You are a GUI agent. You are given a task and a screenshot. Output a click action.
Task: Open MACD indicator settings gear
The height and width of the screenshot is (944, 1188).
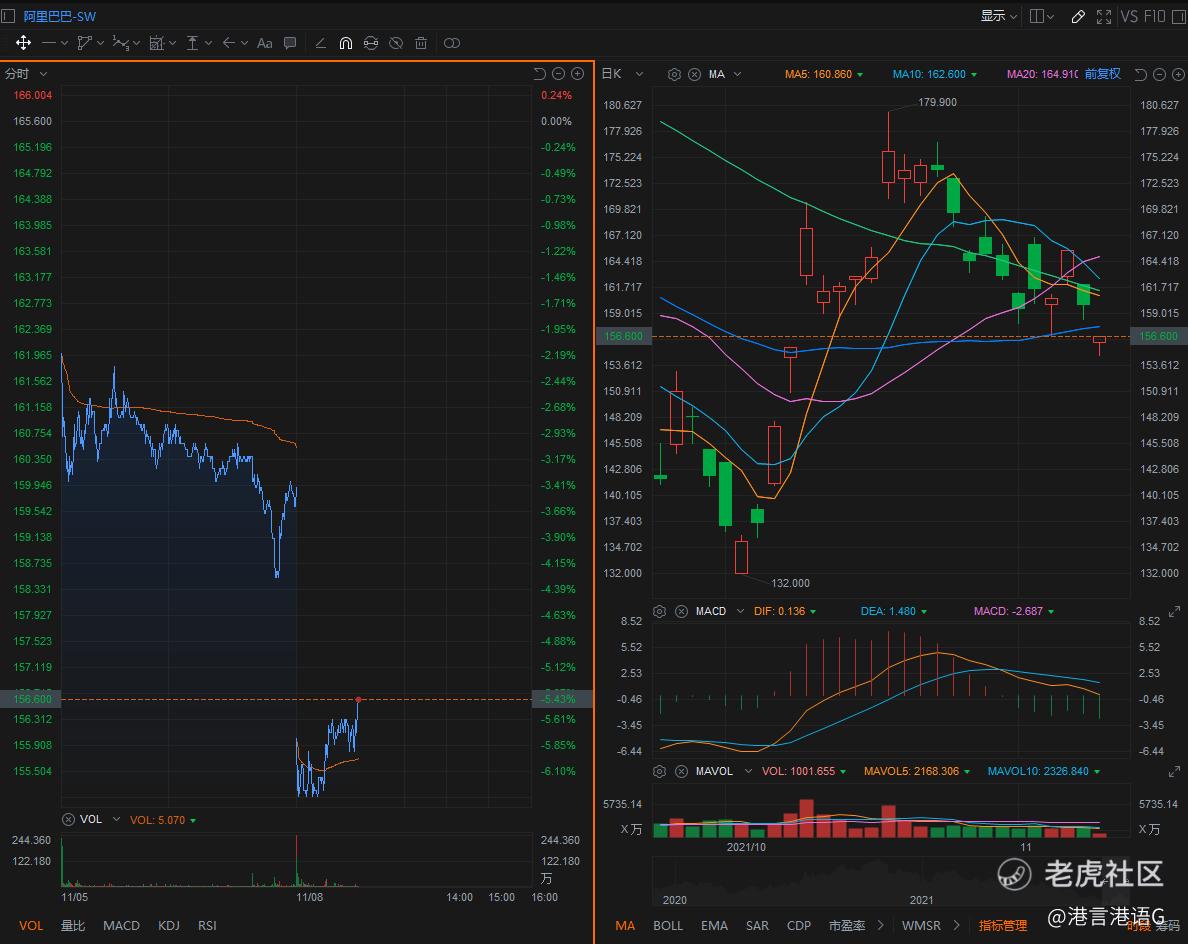(x=659, y=611)
